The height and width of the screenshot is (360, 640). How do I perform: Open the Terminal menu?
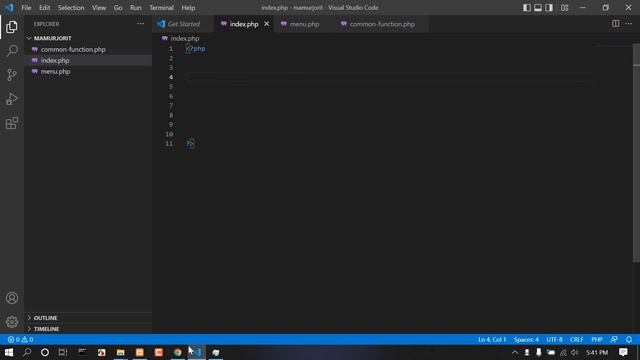tap(161, 8)
